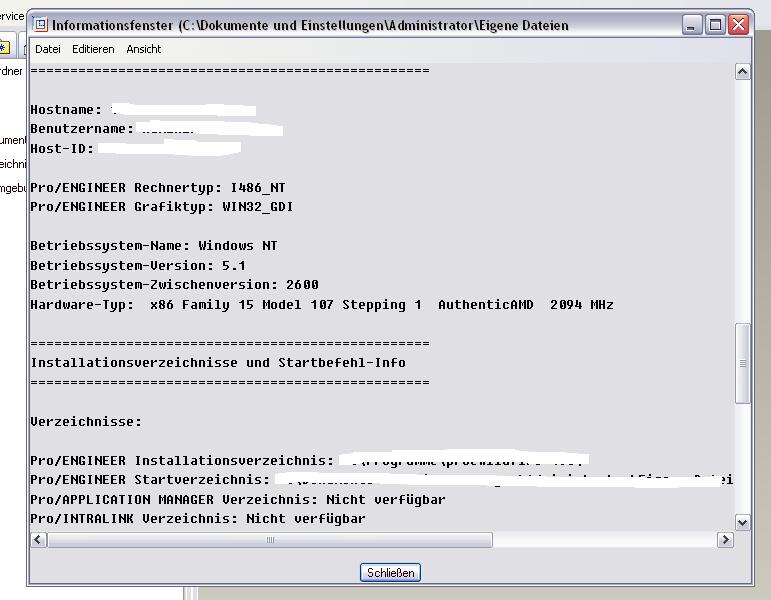
Task: Click 'Pro/ENGINEER Grafiktyp: WIN32_GDI' line
Action: (x=162, y=207)
